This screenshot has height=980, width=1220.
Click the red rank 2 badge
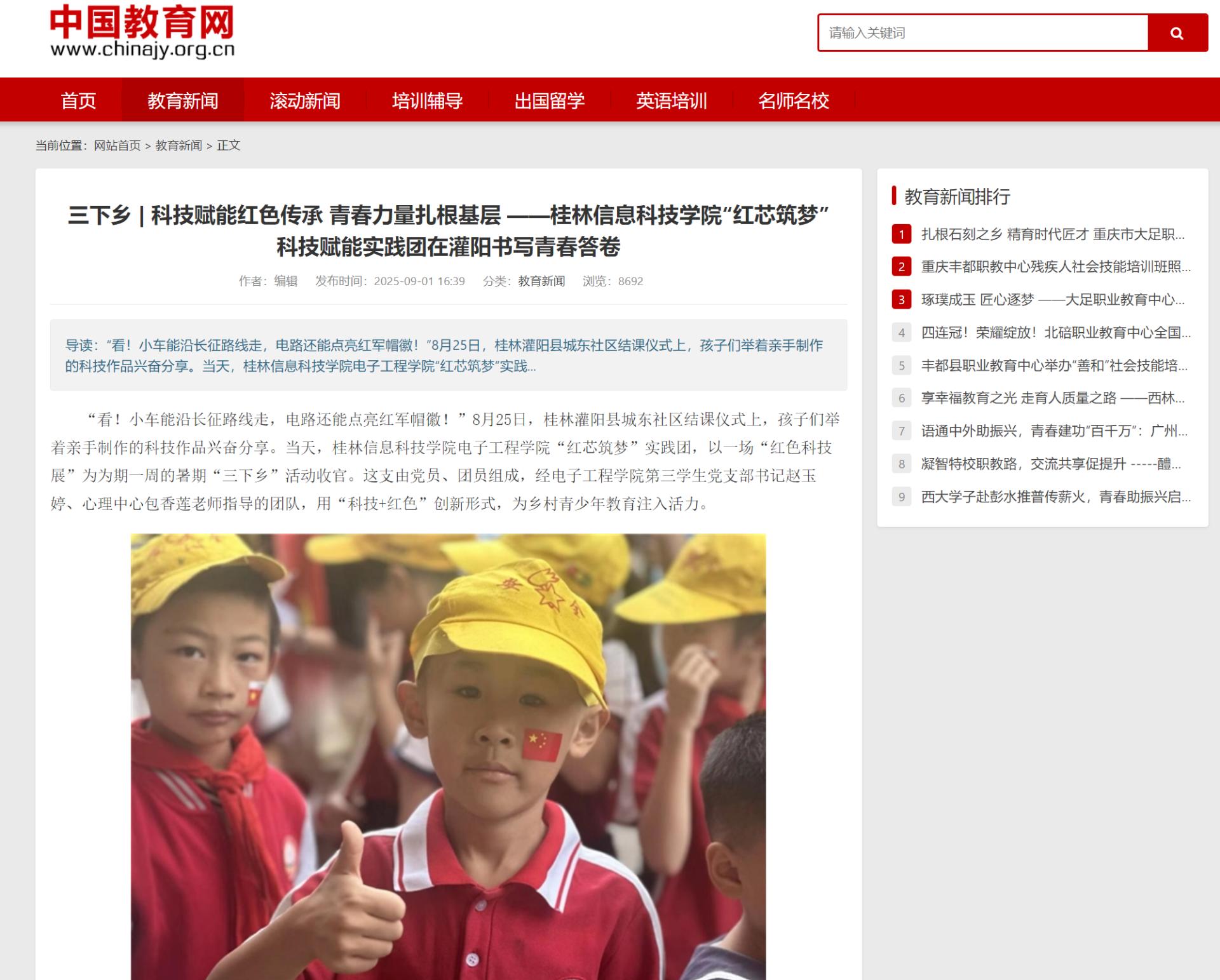click(x=901, y=267)
